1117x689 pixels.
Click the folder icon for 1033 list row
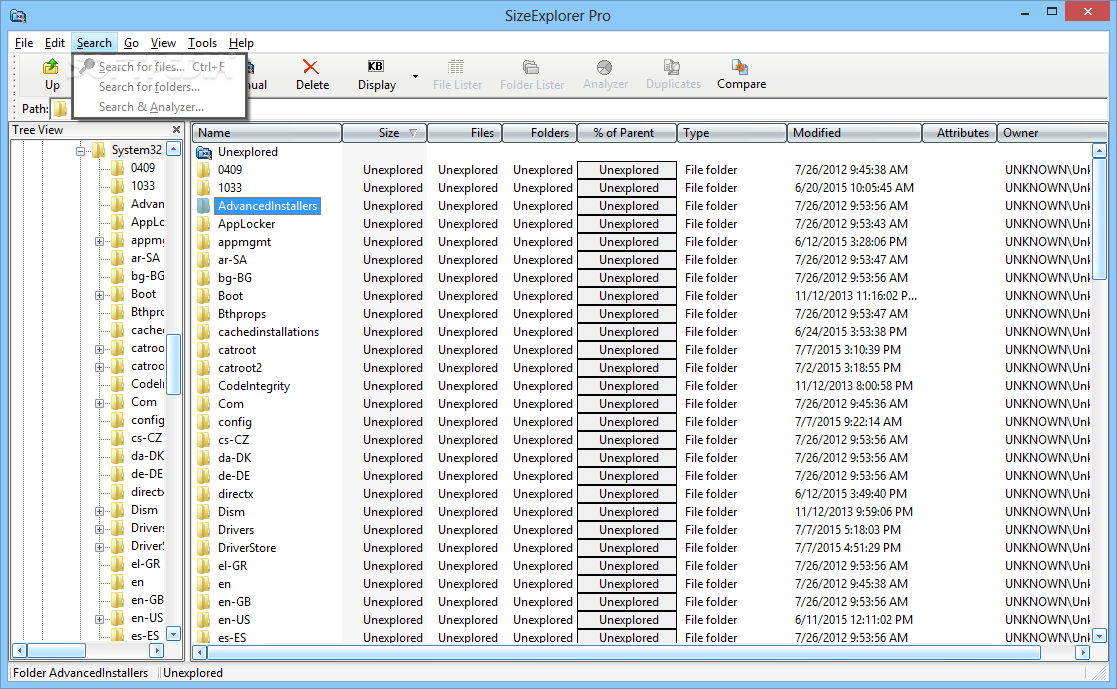[x=204, y=187]
